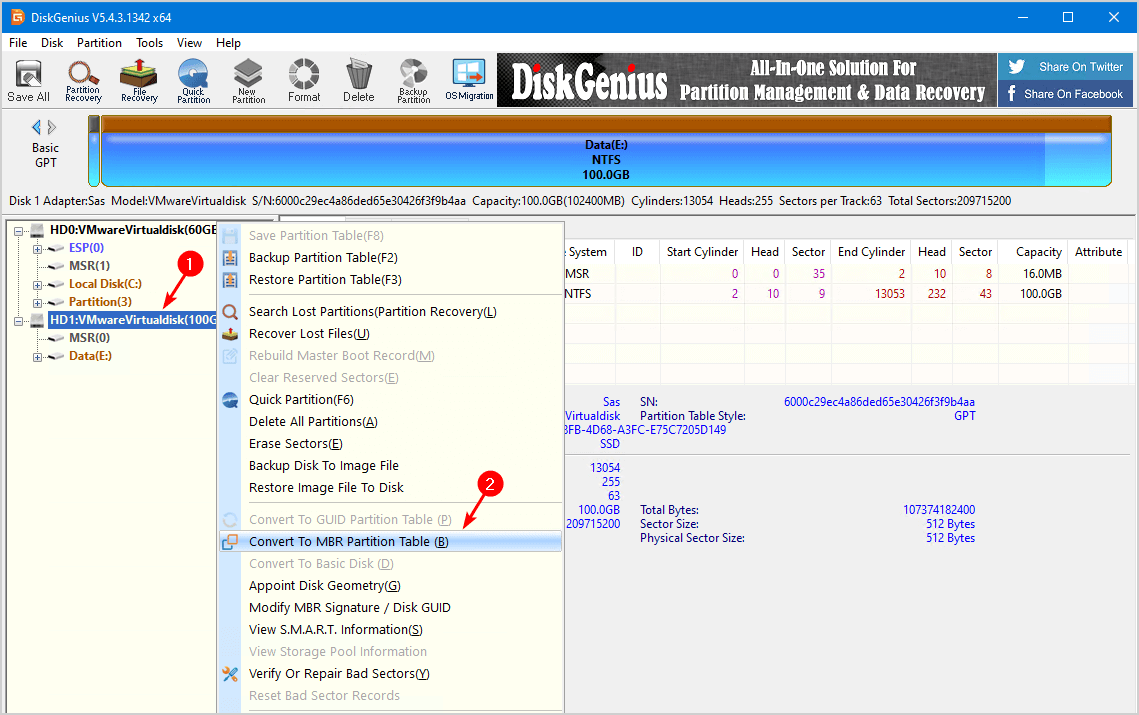Screen dimensions: 1139x715
Task: Click the Attribute column header
Action: pos(1098,252)
